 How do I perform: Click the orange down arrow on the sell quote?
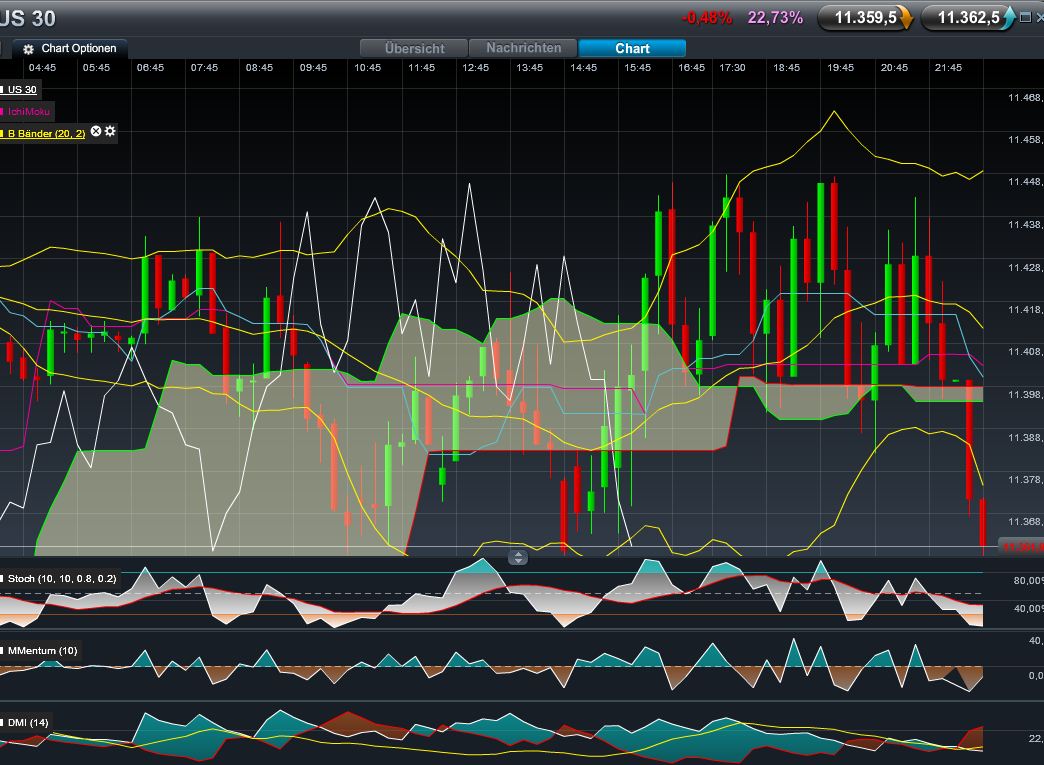pos(906,17)
